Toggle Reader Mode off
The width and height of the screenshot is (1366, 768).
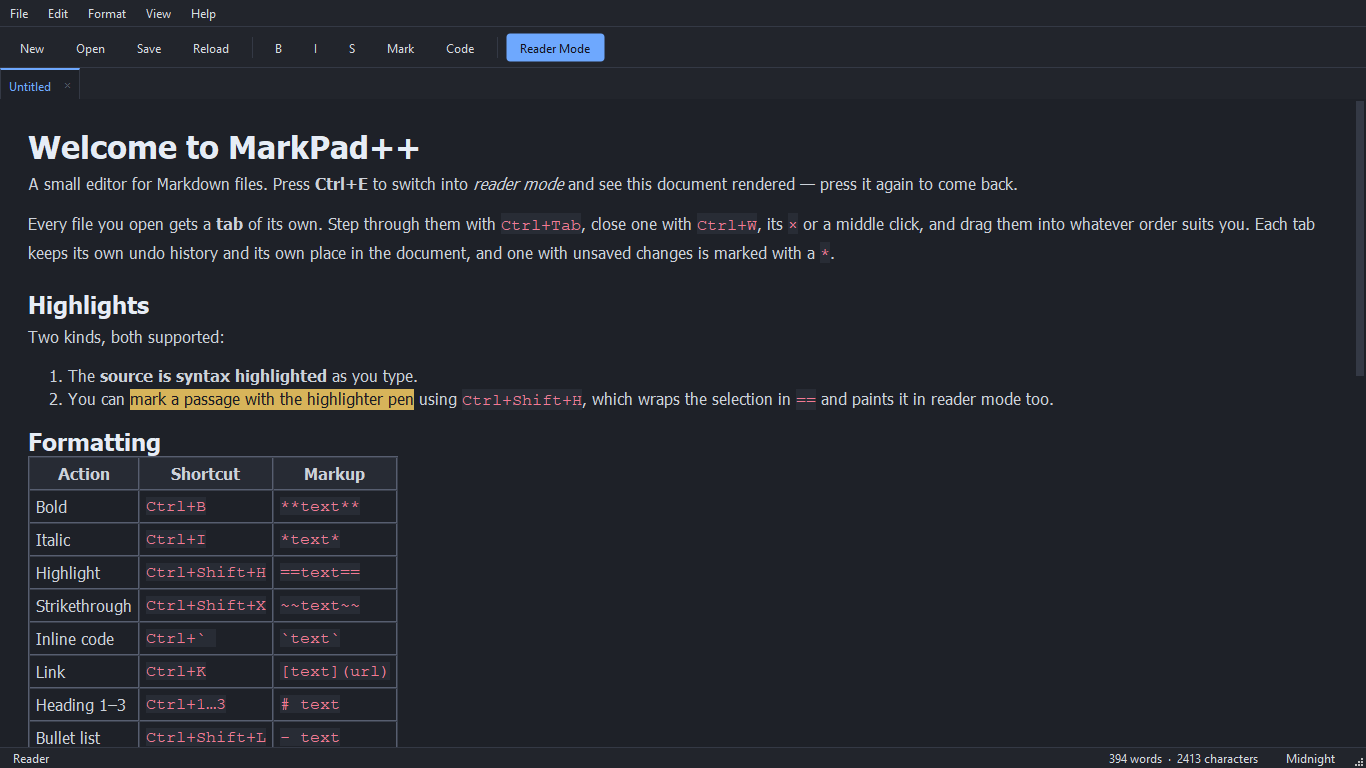click(x=555, y=48)
